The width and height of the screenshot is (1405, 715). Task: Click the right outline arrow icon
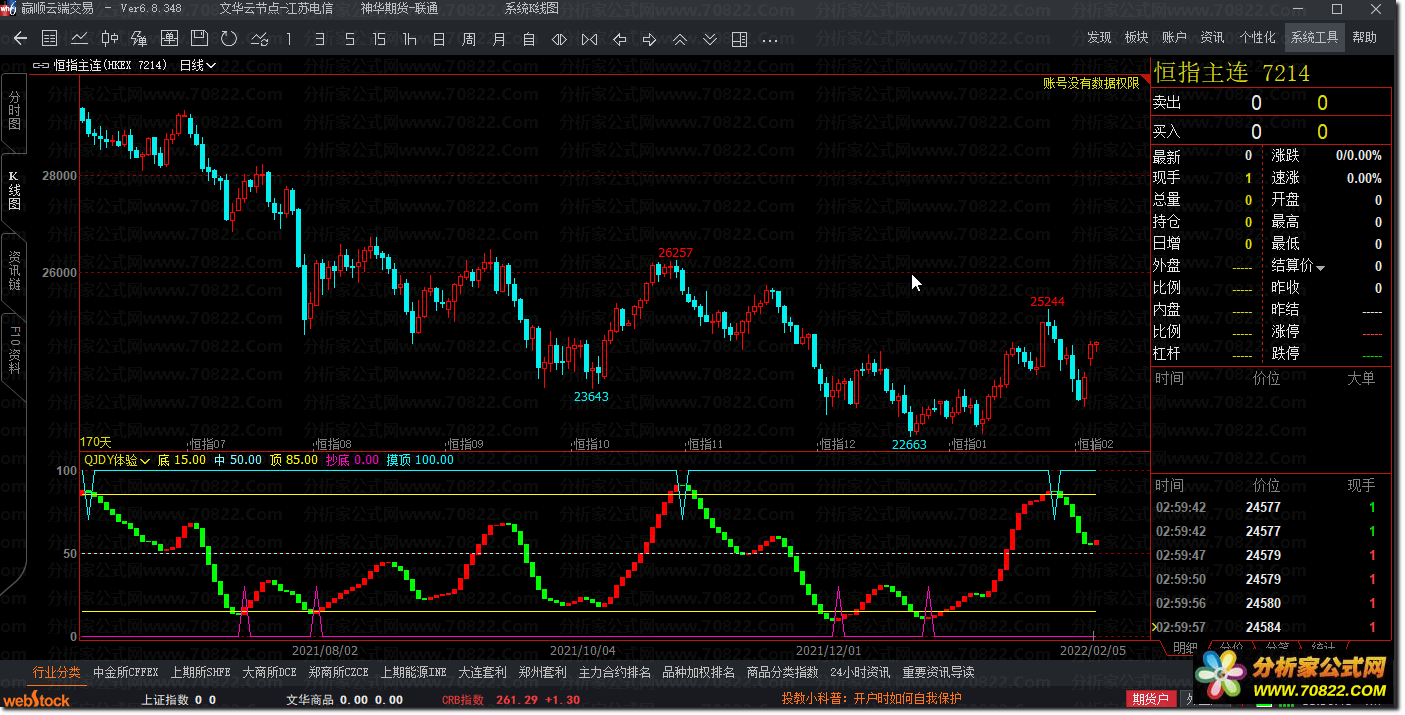(x=649, y=39)
